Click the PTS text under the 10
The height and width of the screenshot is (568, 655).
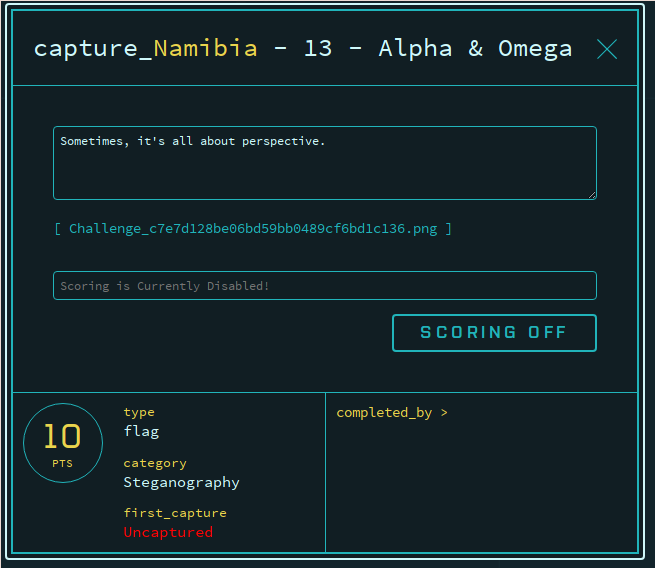(x=63, y=464)
